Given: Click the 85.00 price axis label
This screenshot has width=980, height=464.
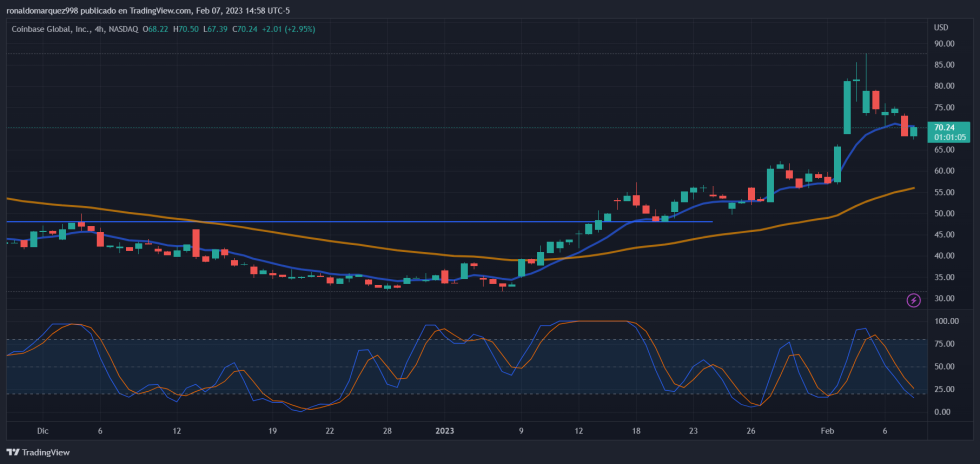Looking at the screenshot, I should (x=944, y=65).
